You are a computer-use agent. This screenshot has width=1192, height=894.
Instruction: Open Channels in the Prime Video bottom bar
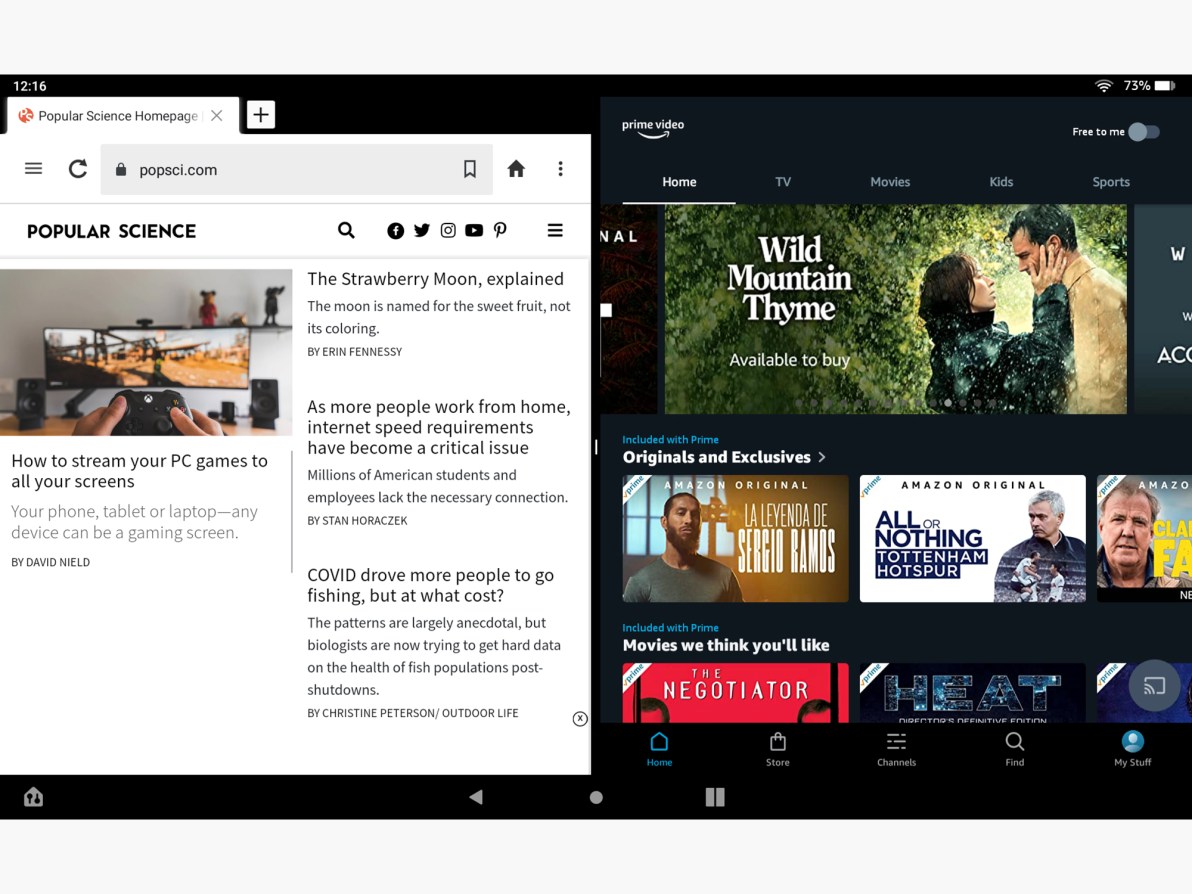tap(896, 748)
